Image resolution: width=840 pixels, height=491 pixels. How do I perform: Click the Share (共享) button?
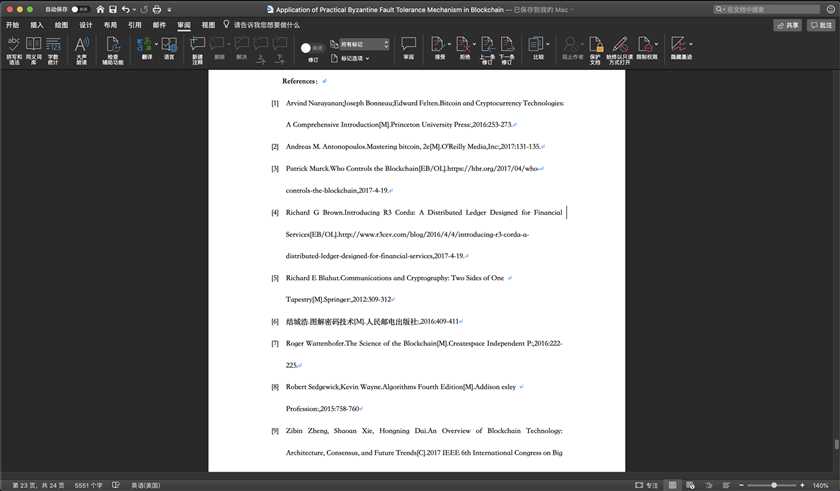[788, 25]
